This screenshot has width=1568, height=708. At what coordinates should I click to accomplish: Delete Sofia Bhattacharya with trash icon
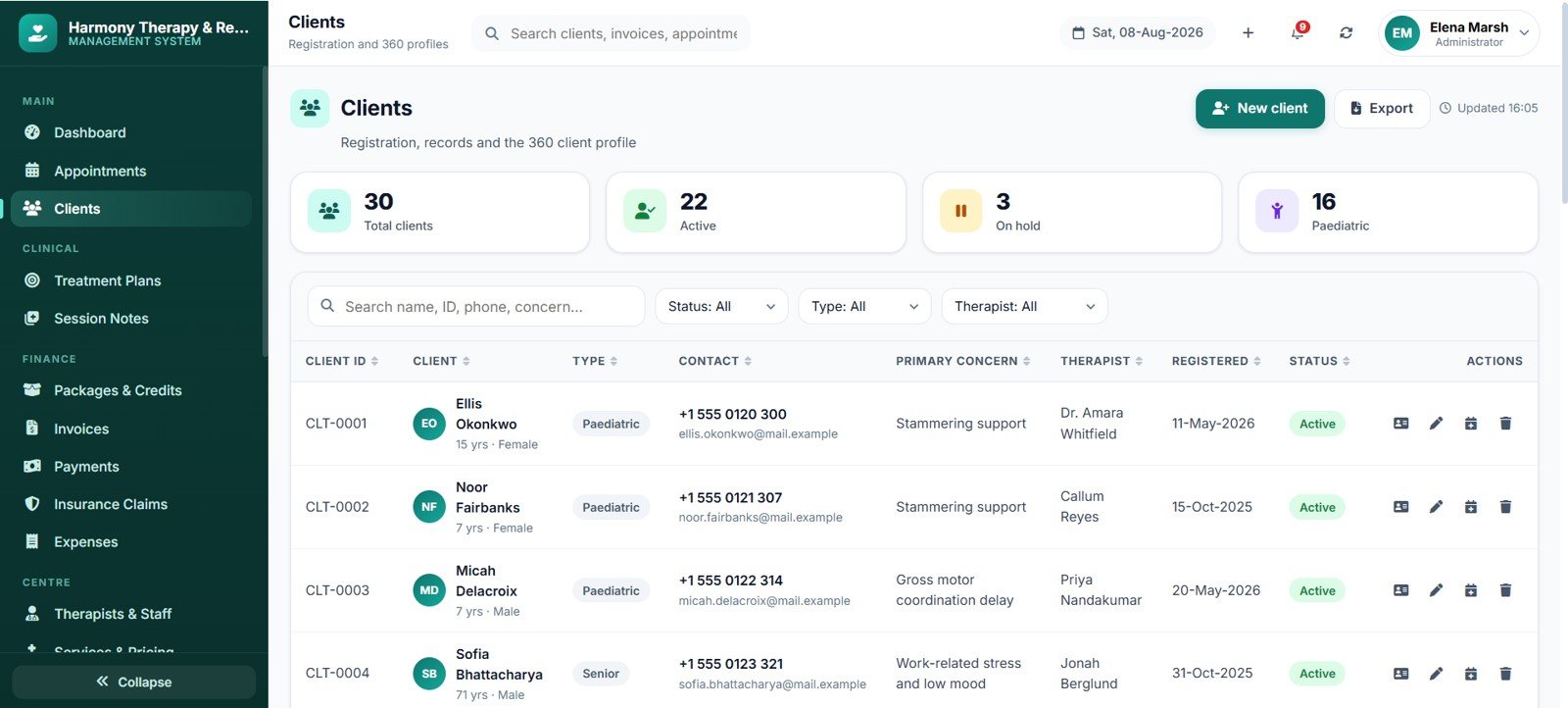click(x=1505, y=674)
